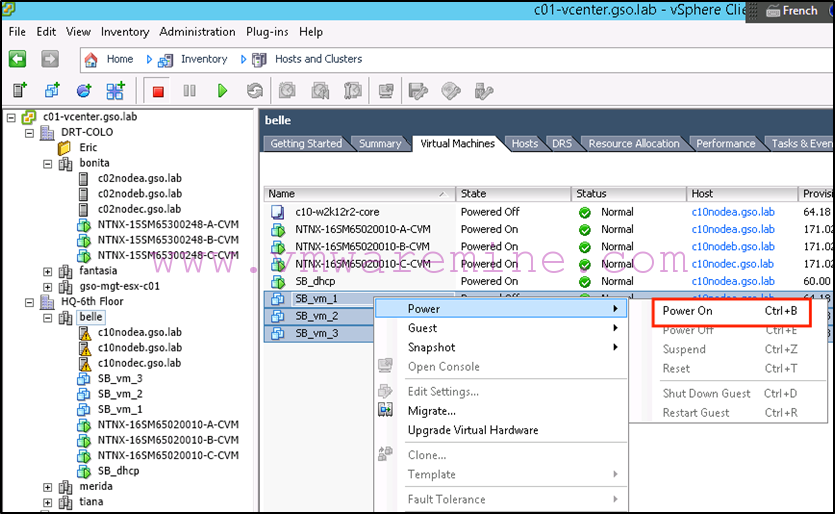Collapse the belle cluster node
835x514 pixels.
[47, 318]
